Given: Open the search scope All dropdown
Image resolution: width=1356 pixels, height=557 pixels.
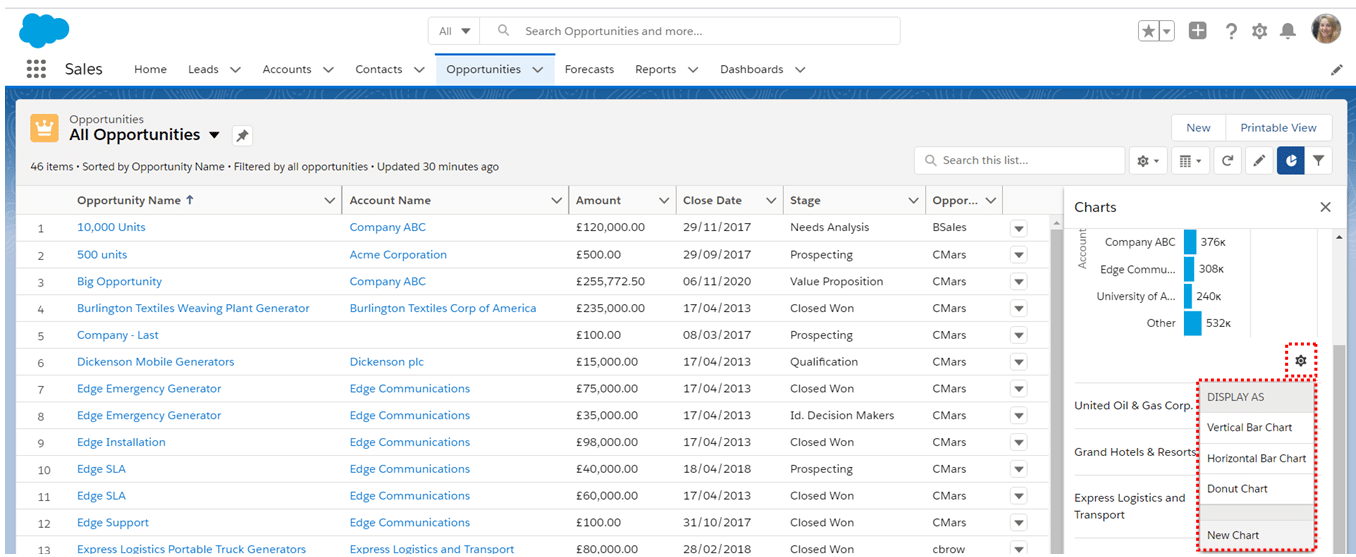Looking at the screenshot, I should point(455,31).
